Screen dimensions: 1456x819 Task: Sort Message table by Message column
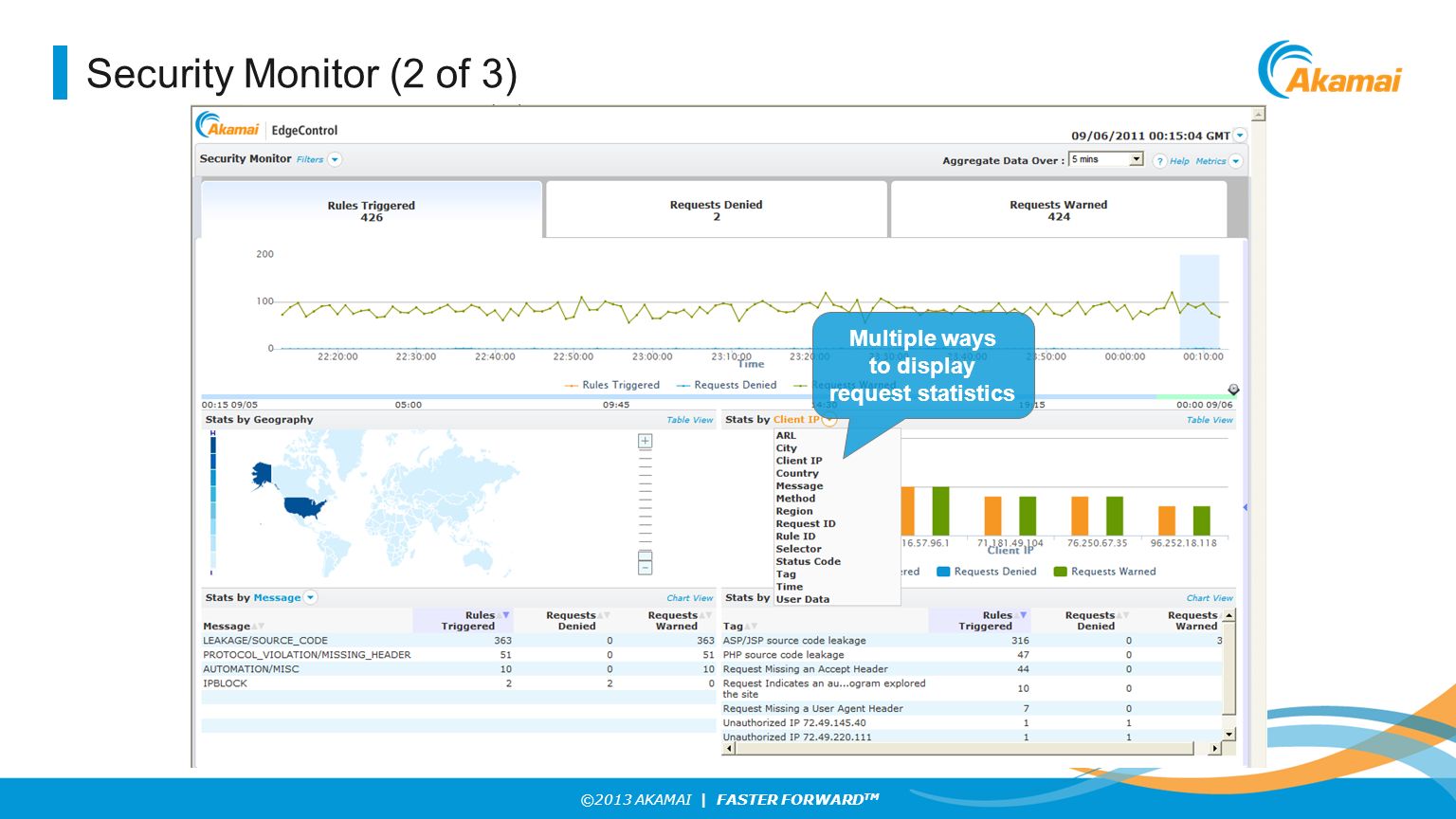pyautogui.click(x=233, y=627)
